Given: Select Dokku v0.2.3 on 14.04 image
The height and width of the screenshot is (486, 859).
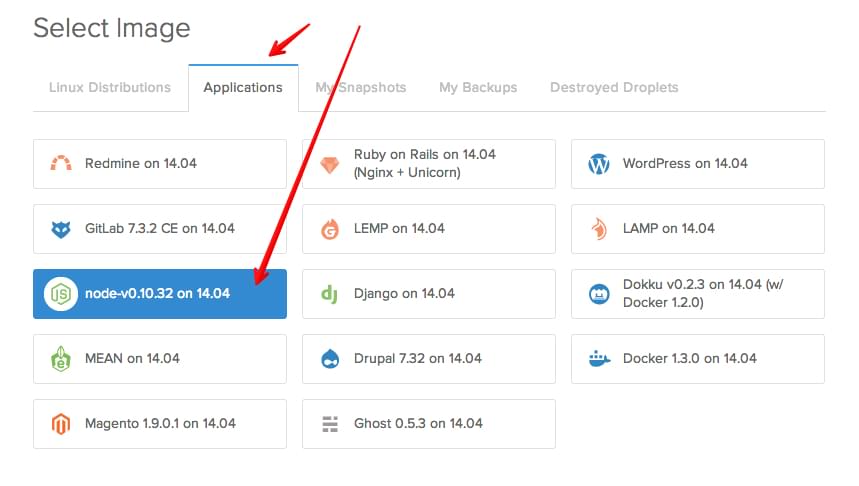Looking at the screenshot, I should point(698,294).
